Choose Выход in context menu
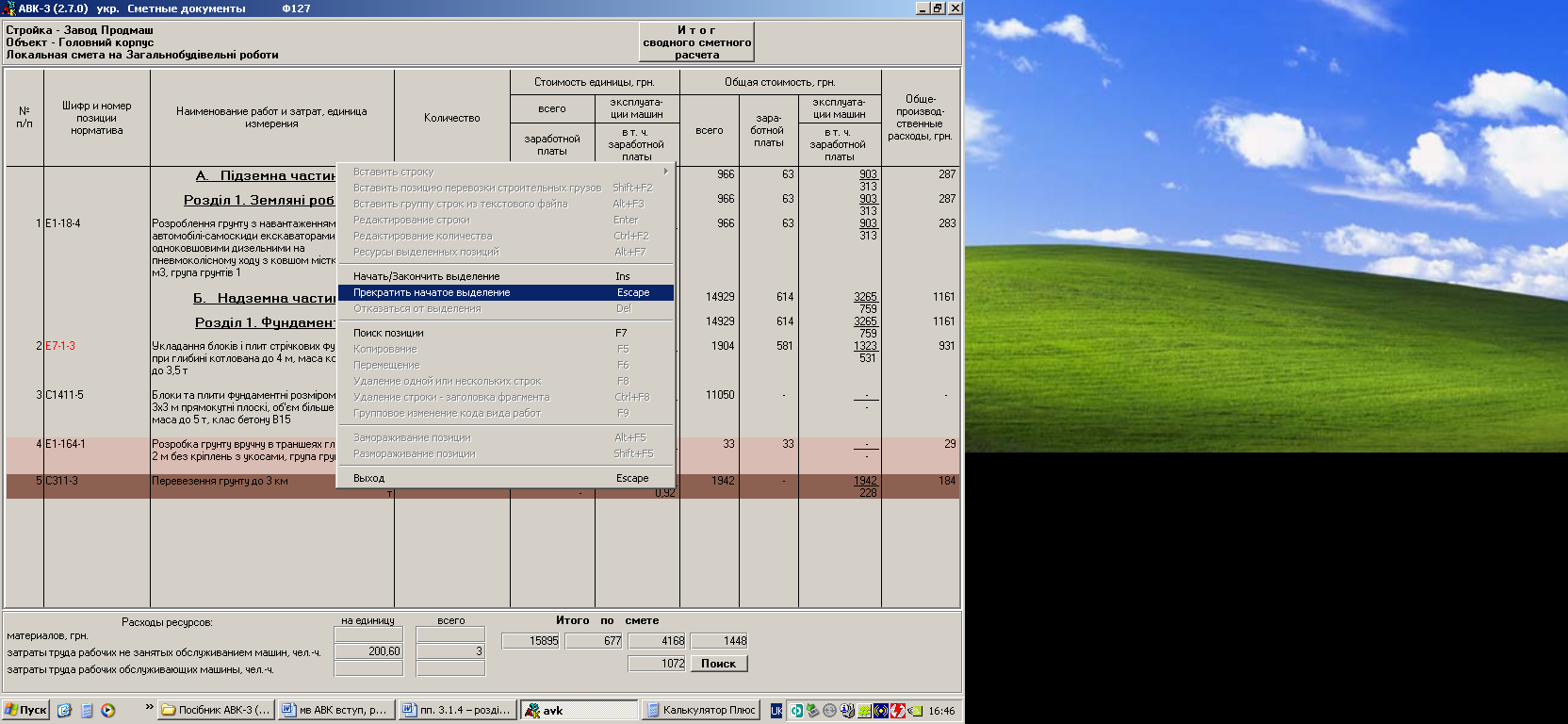Image resolution: width=1568 pixels, height=724 pixels. [x=506, y=478]
